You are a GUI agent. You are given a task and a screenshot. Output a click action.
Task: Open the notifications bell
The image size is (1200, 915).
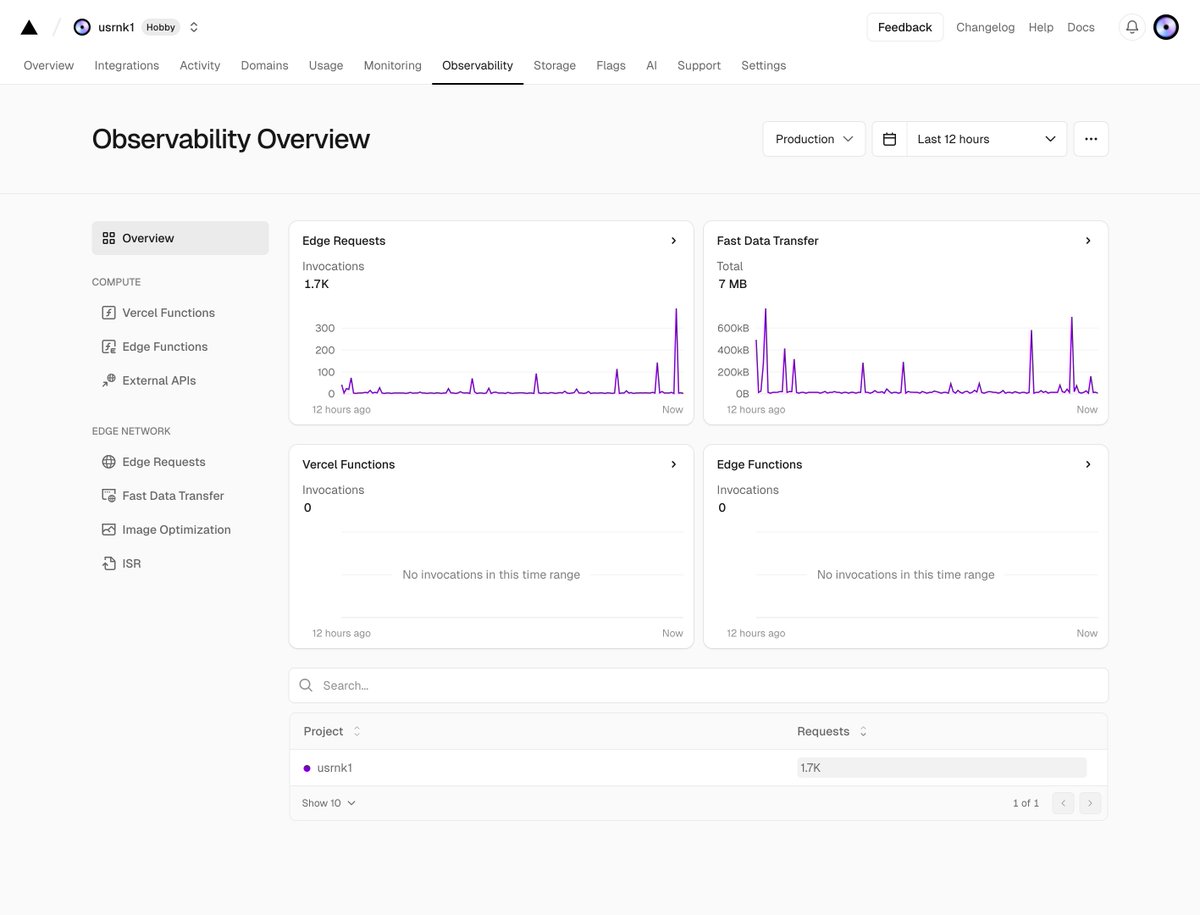[x=1132, y=27]
